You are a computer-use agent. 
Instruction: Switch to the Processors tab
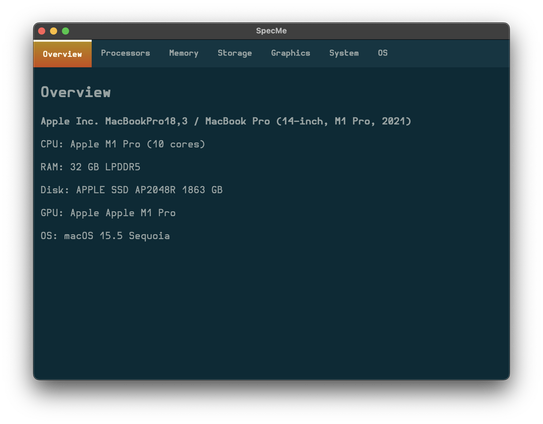point(125,53)
